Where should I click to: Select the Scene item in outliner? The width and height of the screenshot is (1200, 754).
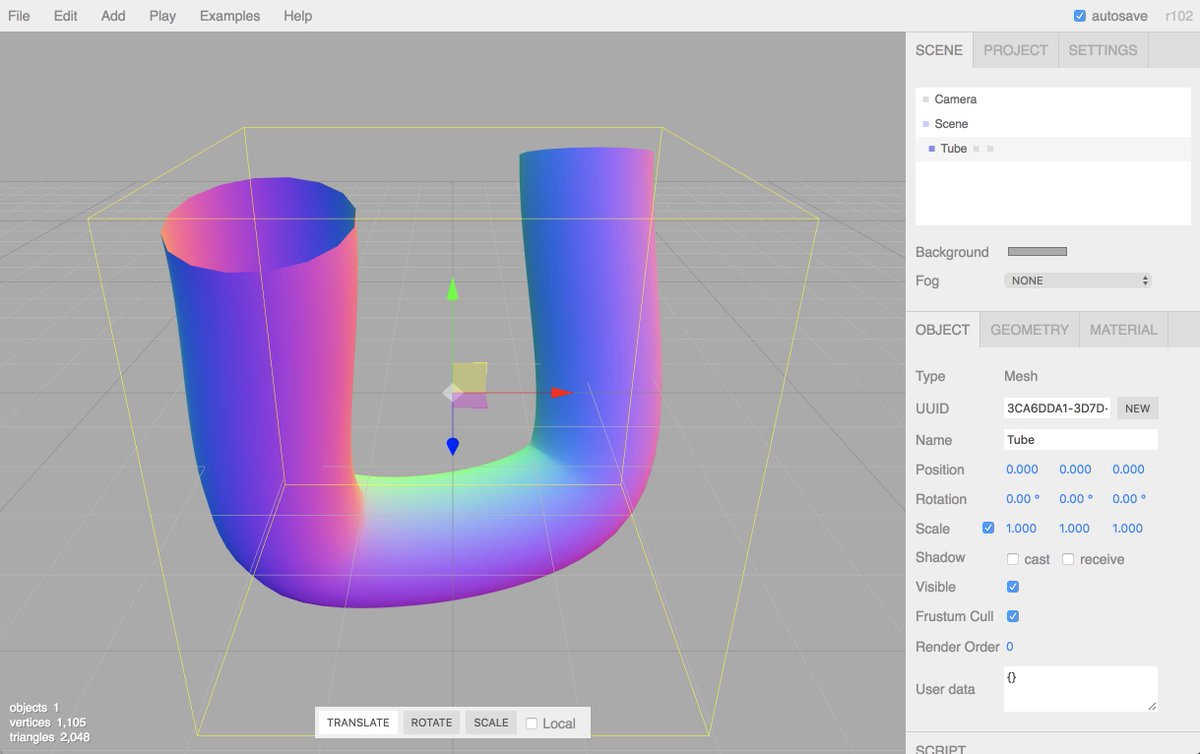coord(950,124)
